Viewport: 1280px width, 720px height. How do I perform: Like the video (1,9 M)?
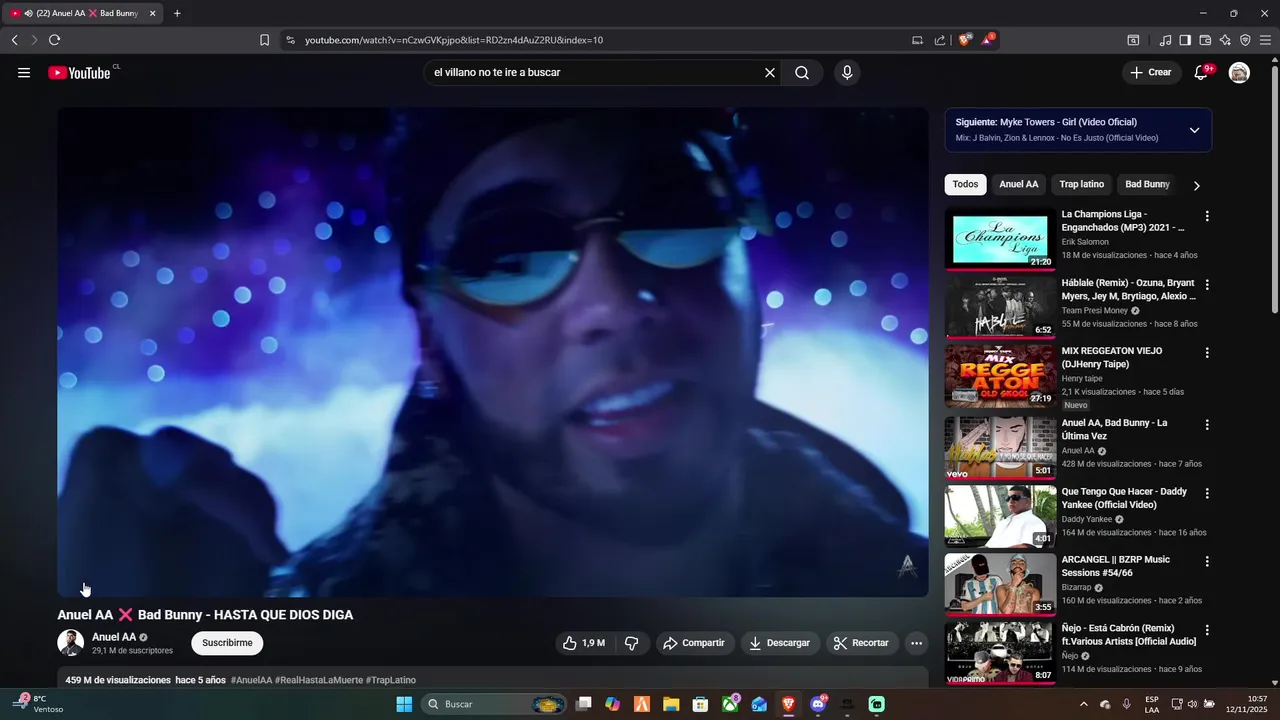(x=584, y=643)
